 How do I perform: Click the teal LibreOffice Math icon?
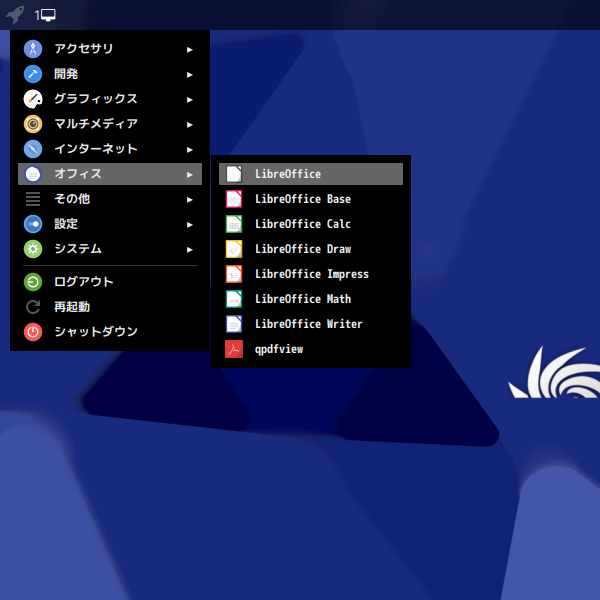(x=234, y=299)
